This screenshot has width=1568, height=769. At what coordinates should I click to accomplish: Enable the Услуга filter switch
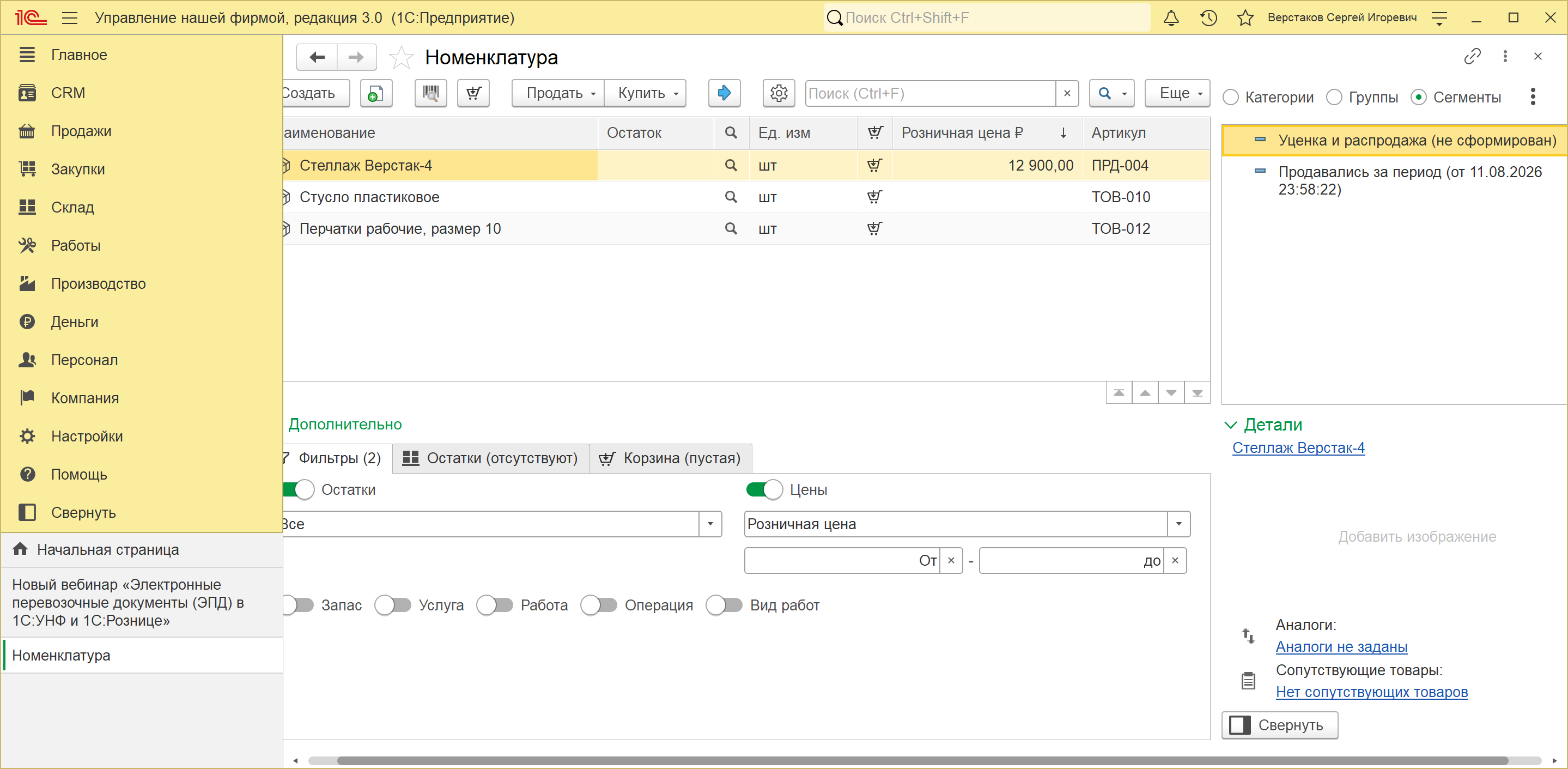pos(393,605)
